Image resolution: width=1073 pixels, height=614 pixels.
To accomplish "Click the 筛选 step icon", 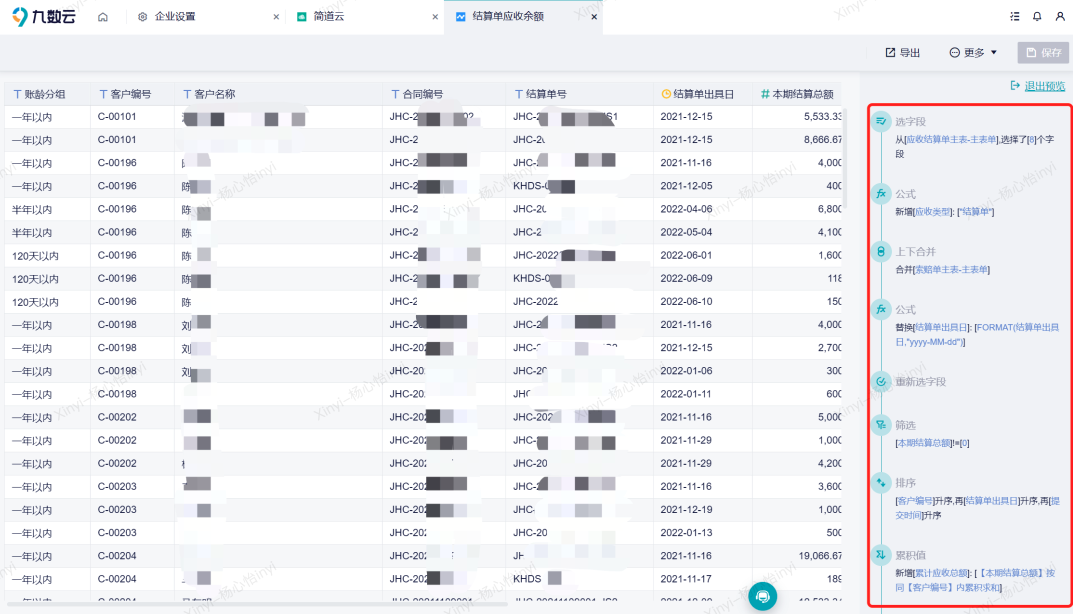I will (x=881, y=425).
